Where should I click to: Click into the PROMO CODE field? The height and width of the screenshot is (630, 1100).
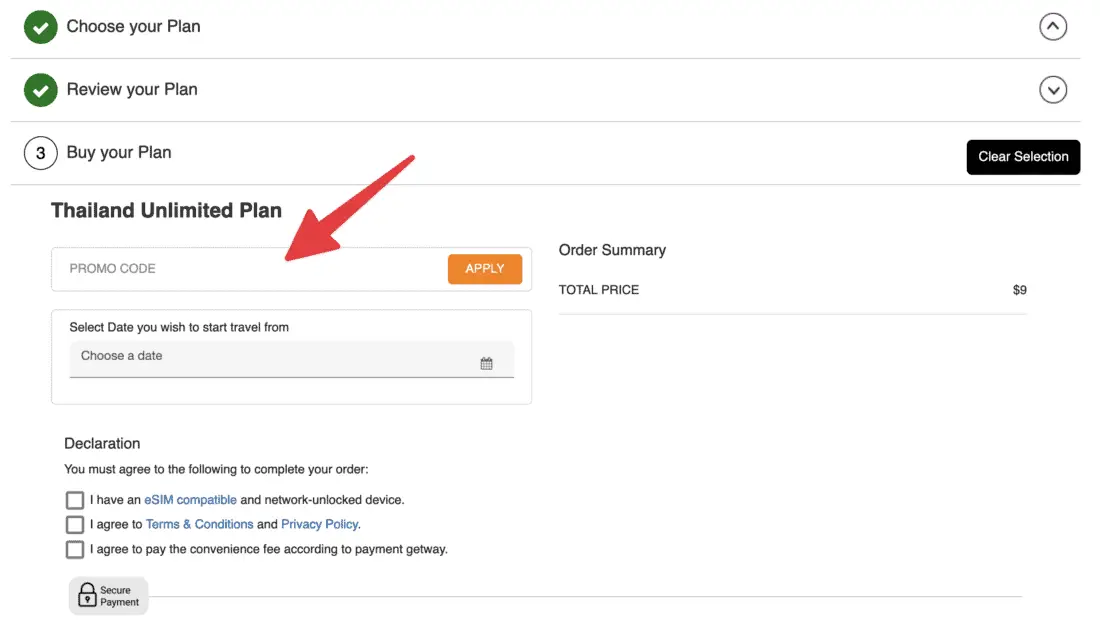[x=250, y=269]
